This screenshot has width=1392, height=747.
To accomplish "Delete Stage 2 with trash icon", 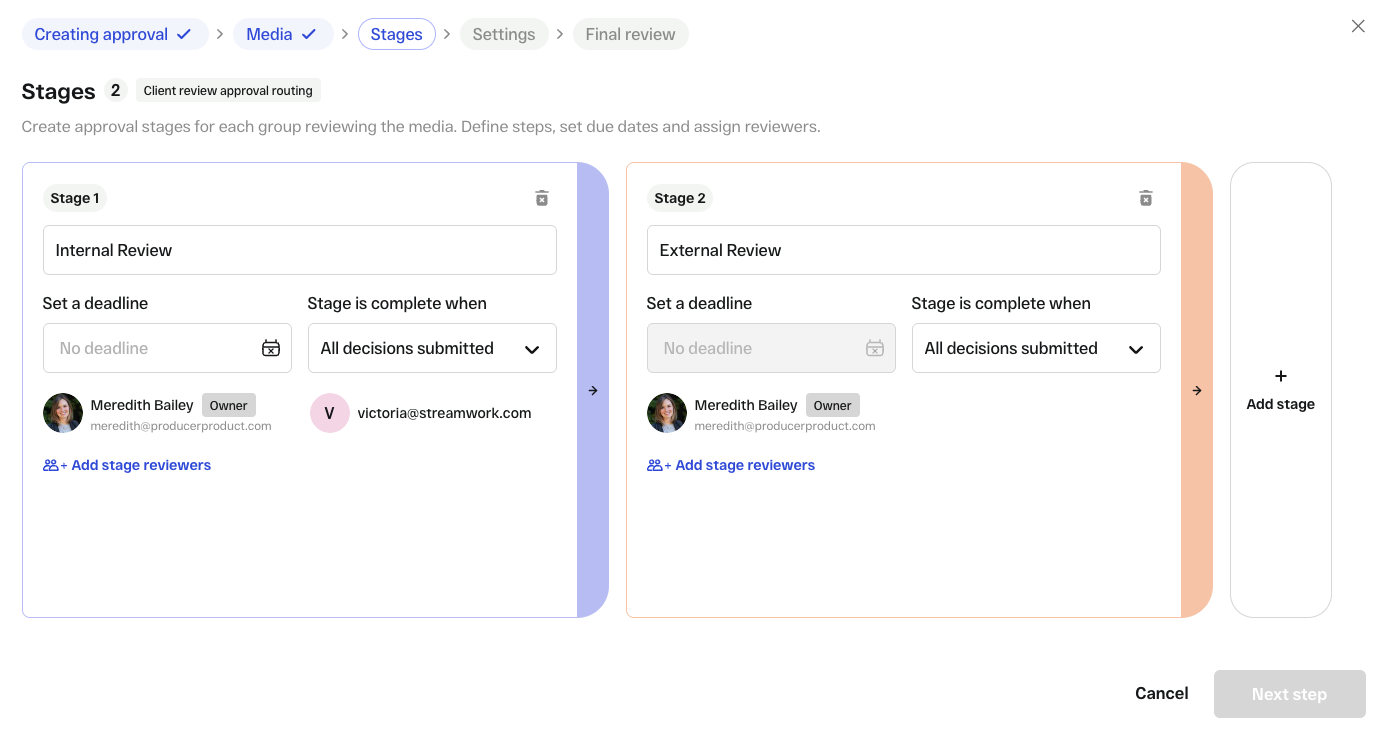I will (x=1146, y=198).
